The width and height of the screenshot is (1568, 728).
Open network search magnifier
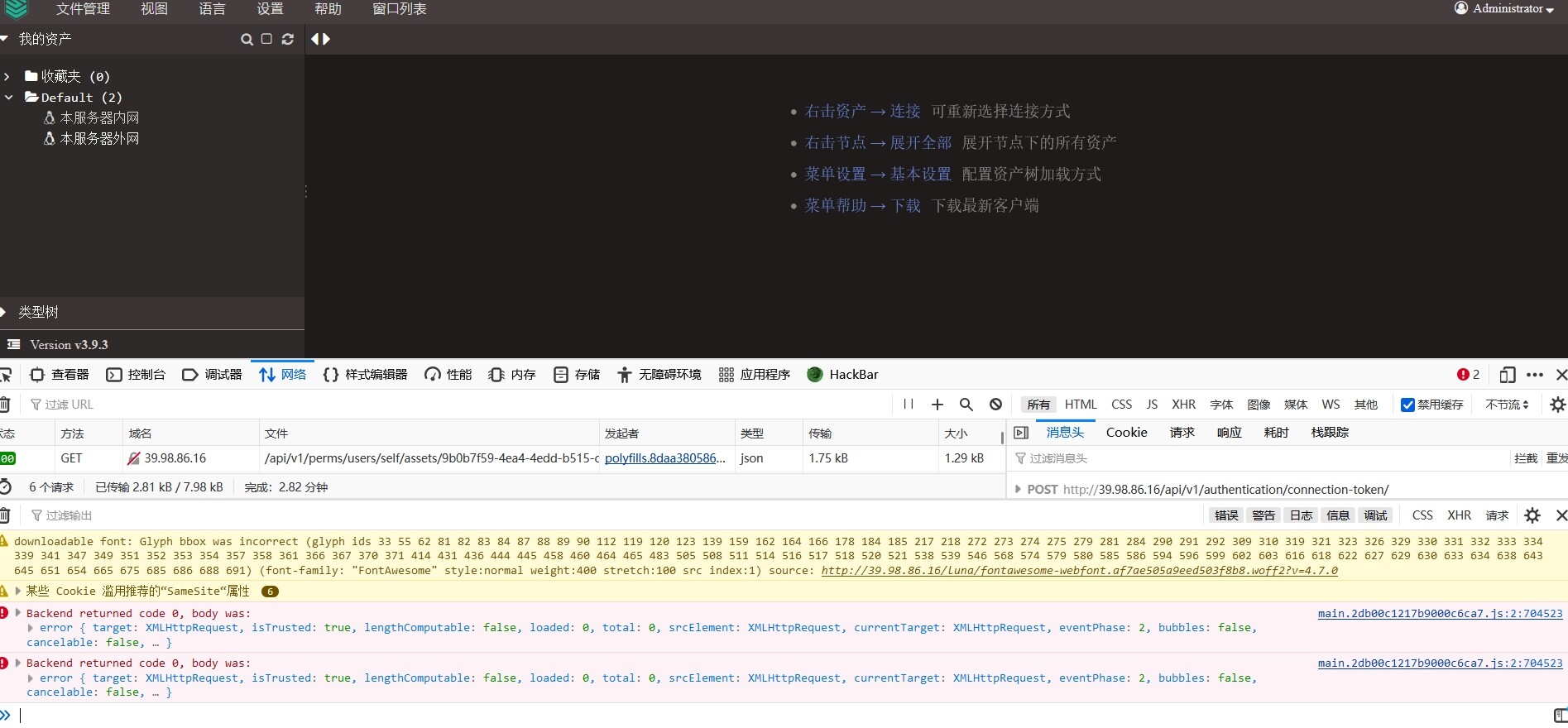966,405
